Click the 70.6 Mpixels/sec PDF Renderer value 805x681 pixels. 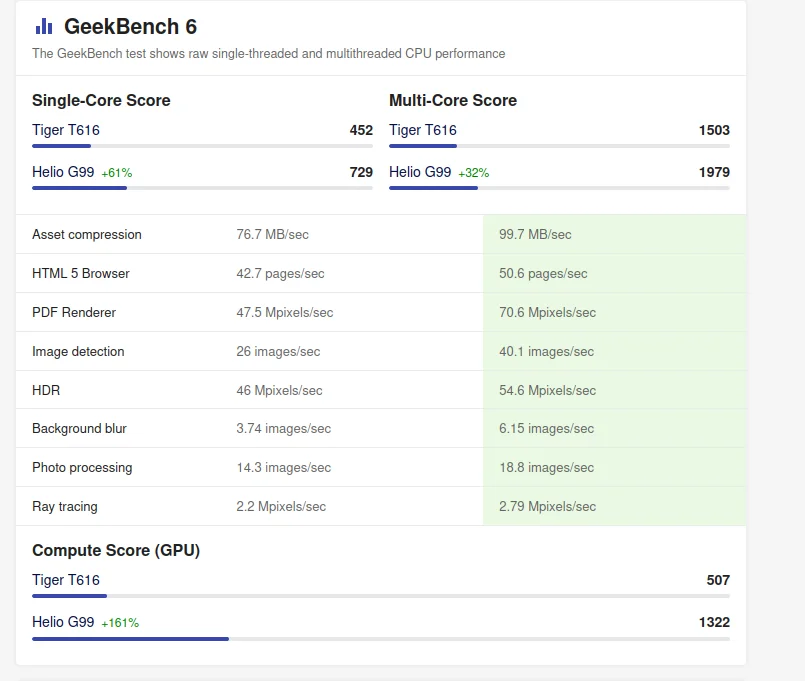tap(547, 313)
